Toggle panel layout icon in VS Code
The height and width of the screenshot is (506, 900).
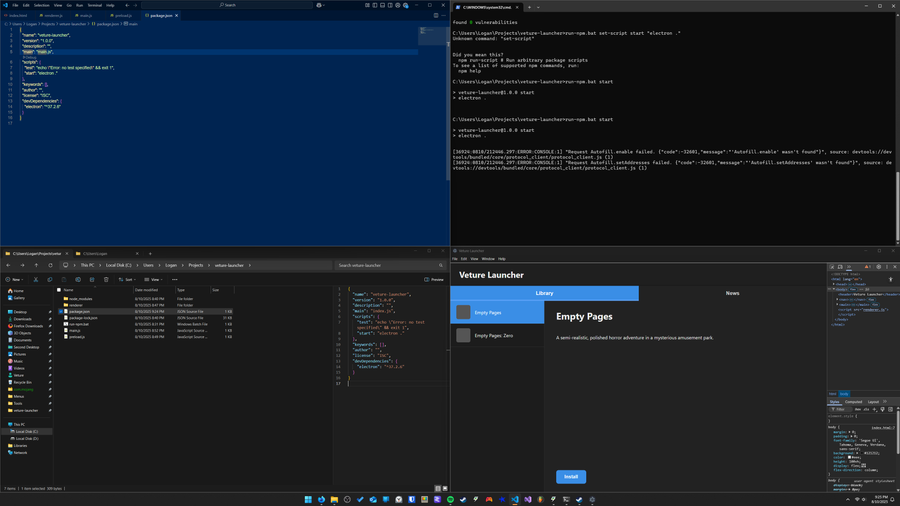point(382,5)
